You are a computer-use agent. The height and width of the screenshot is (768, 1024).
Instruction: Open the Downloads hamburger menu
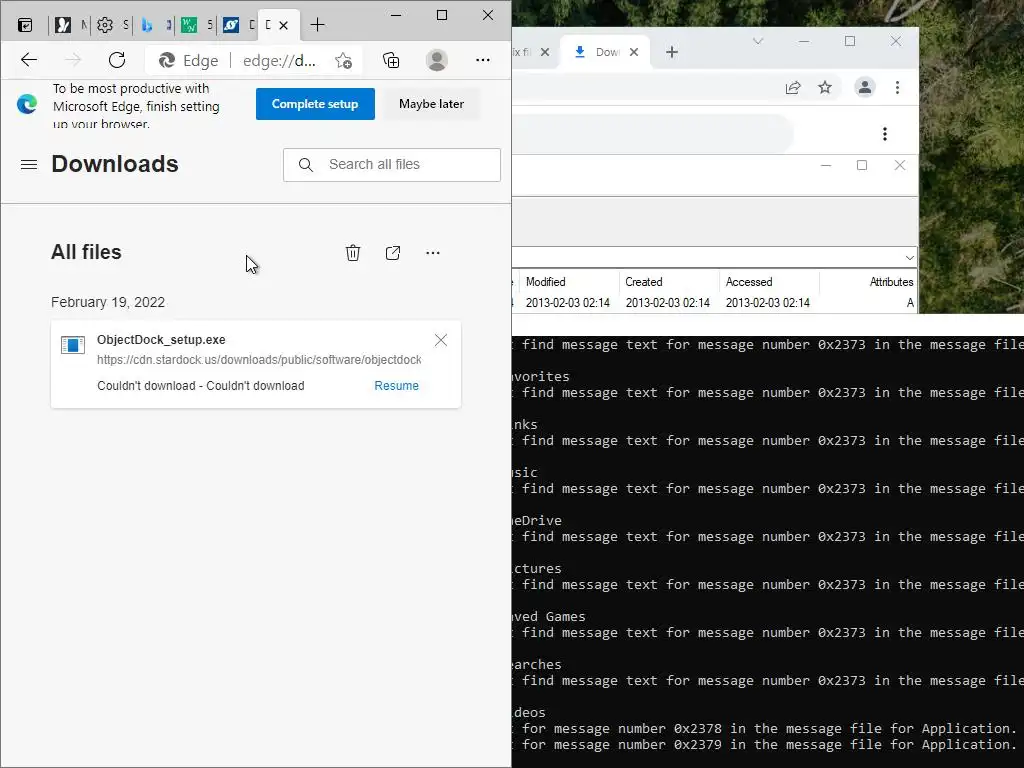[29, 165]
